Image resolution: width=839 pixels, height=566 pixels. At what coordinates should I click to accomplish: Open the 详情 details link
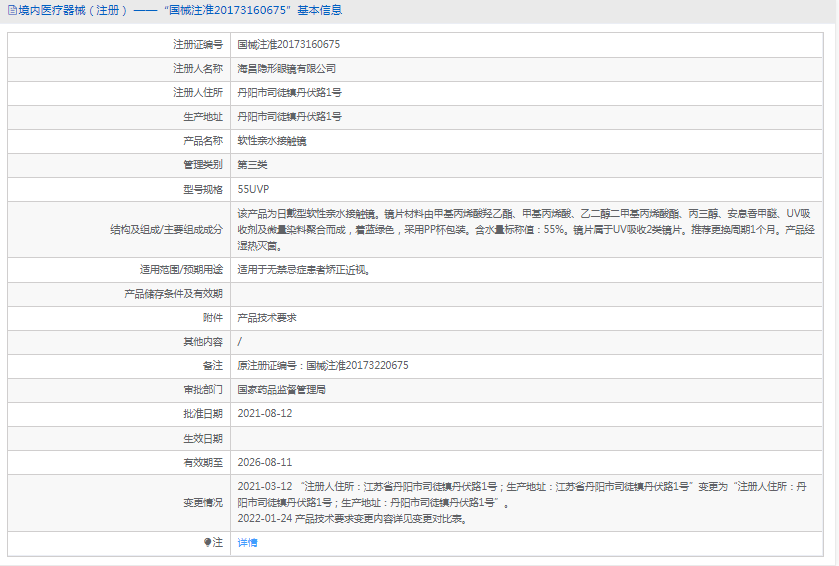(247, 542)
